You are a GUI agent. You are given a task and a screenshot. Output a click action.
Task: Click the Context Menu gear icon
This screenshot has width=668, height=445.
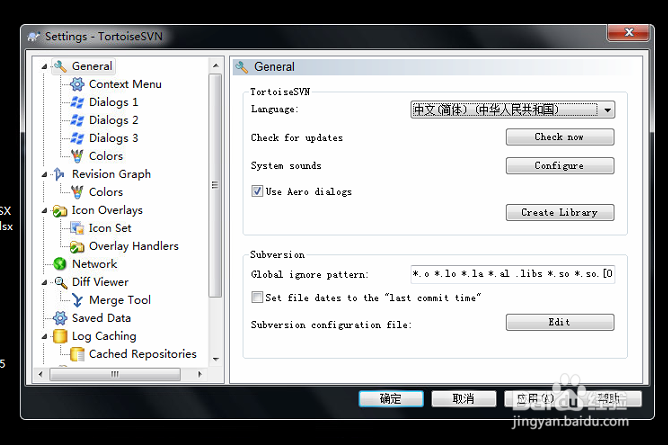tap(77, 84)
